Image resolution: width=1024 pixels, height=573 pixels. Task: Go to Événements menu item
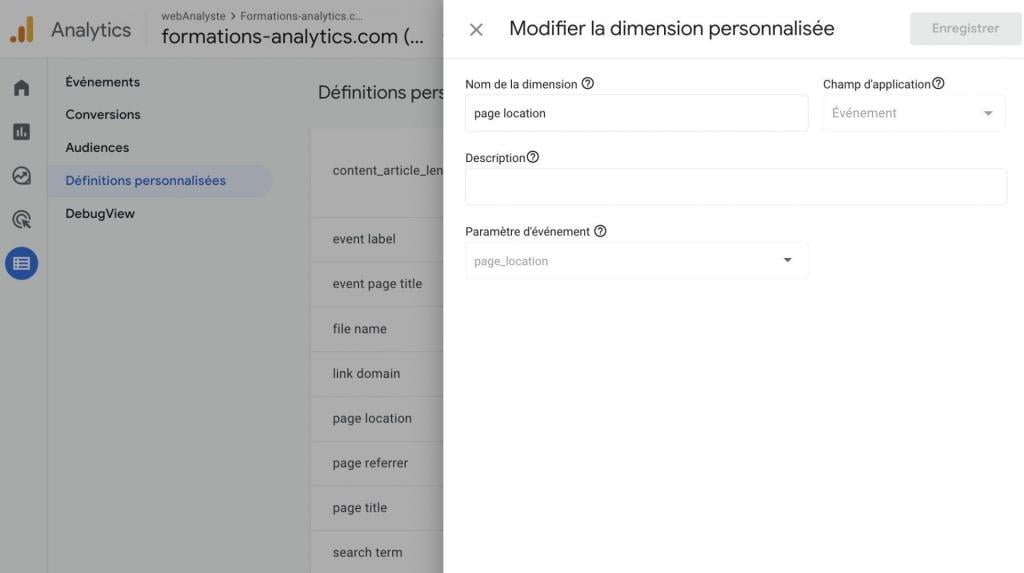pos(103,82)
